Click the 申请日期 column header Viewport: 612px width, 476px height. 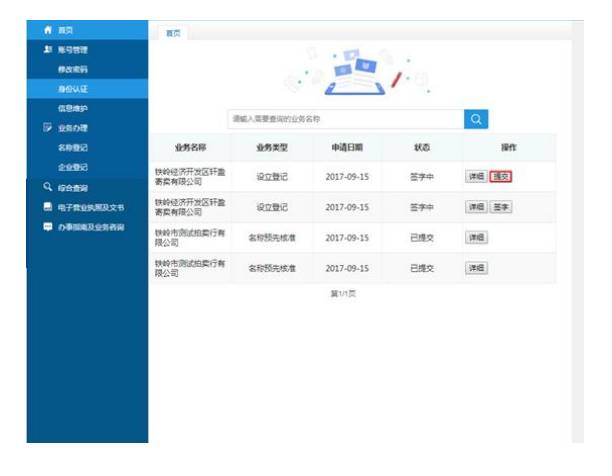(x=347, y=147)
